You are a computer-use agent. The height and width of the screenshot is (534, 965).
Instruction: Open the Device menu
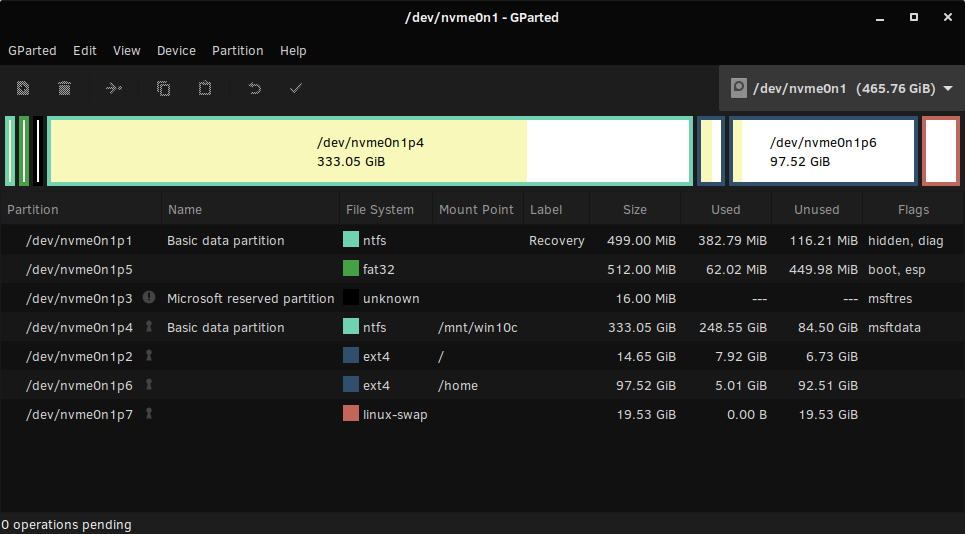pos(176,50)
